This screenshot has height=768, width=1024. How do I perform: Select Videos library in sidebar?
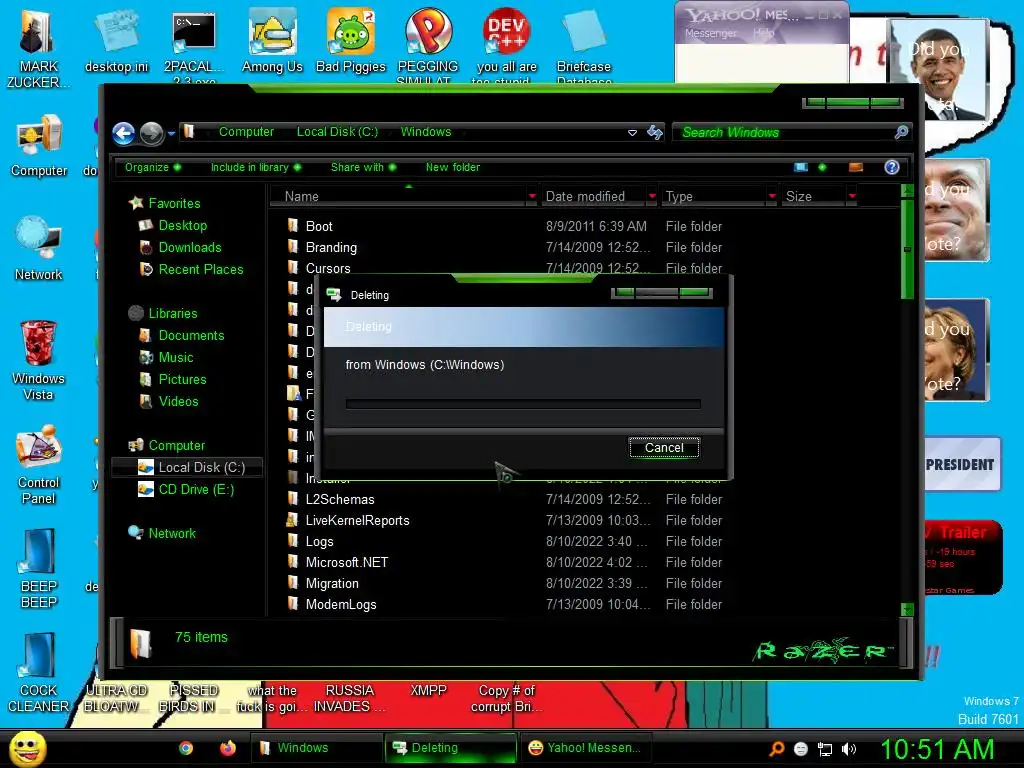pos(178,402)
